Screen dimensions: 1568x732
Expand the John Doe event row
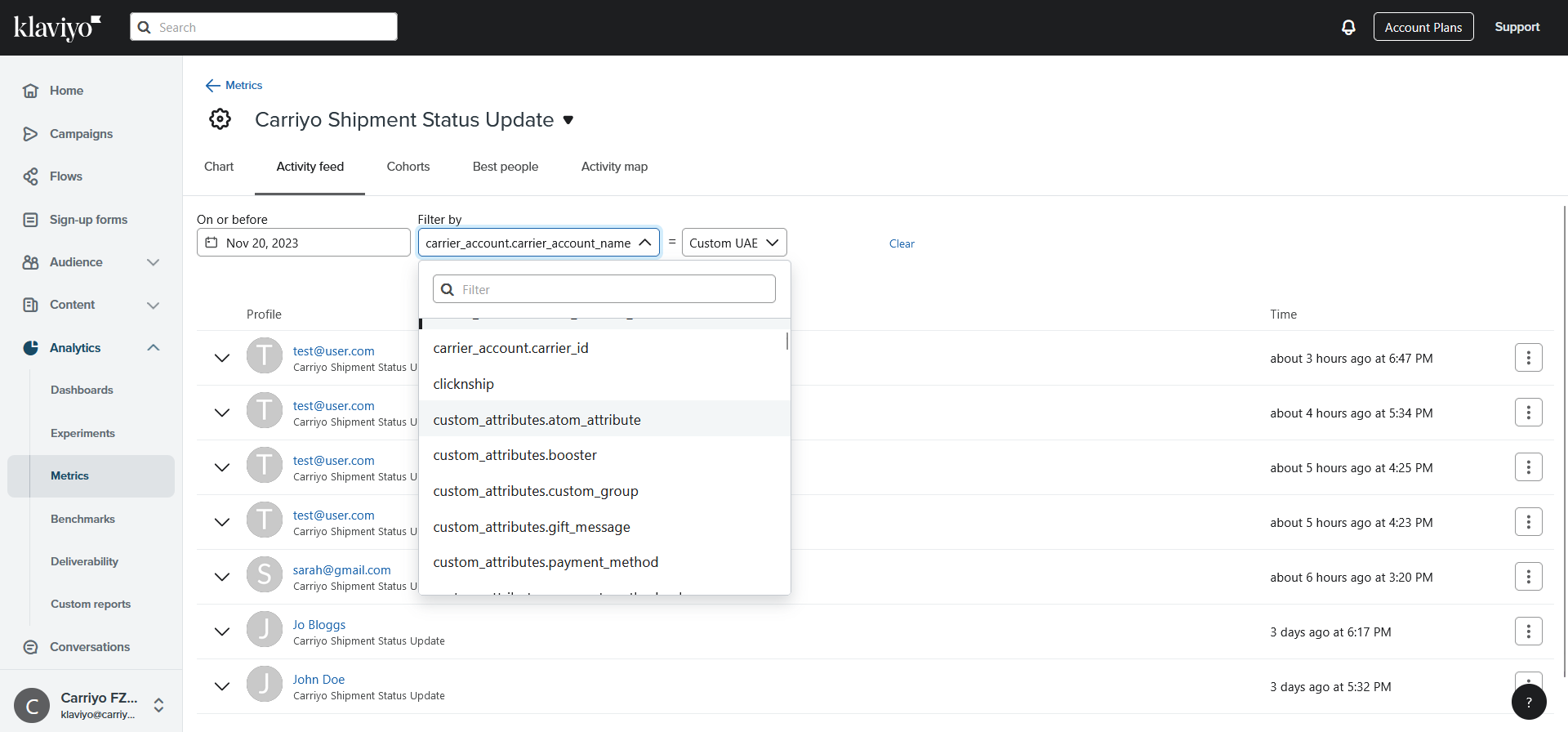[222, 686]
